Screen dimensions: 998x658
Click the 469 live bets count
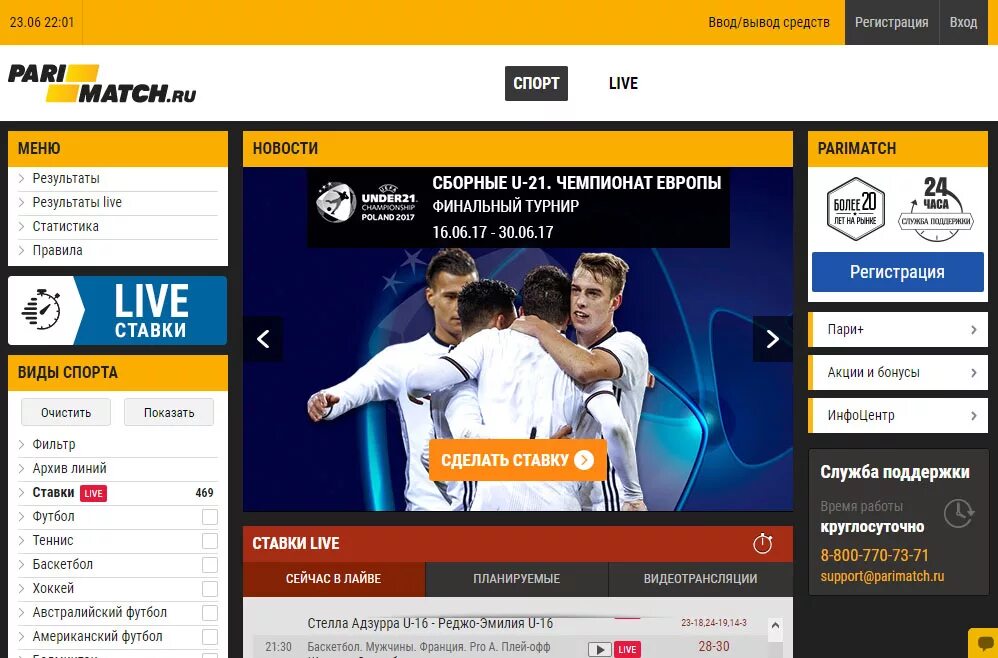click(204, 493)
